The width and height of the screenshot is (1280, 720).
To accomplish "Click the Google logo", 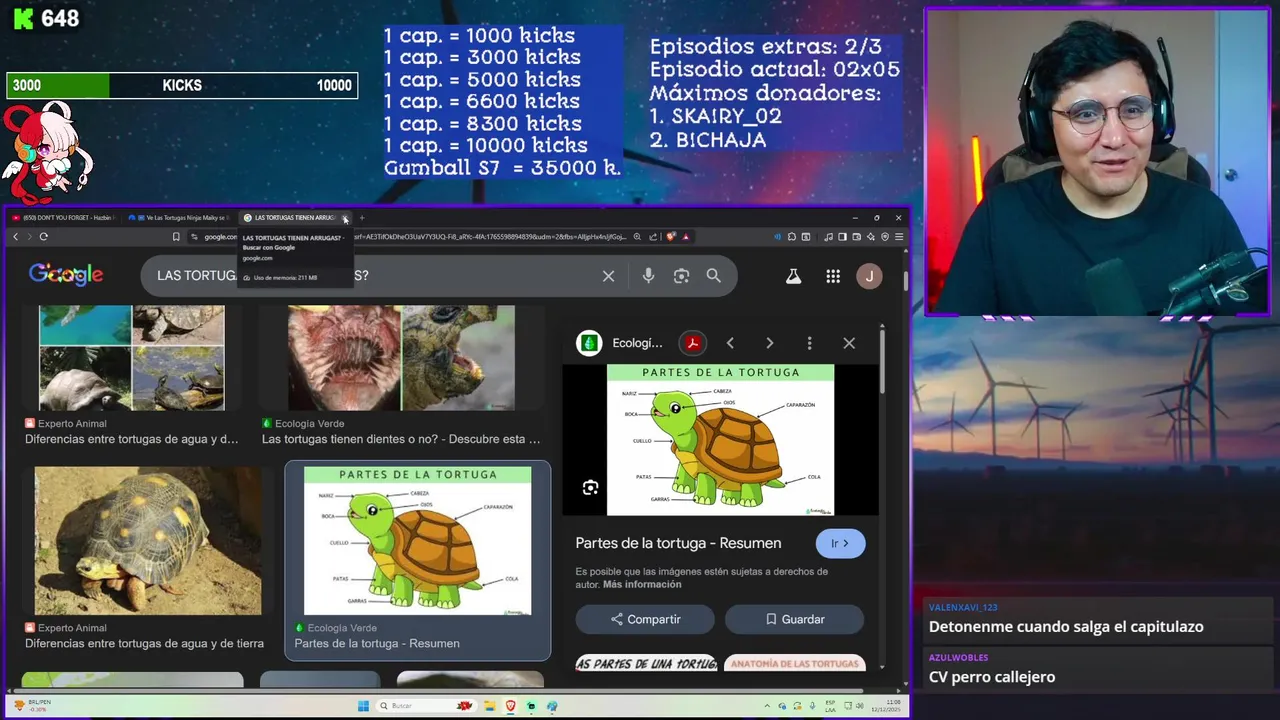I will point(66,275).
